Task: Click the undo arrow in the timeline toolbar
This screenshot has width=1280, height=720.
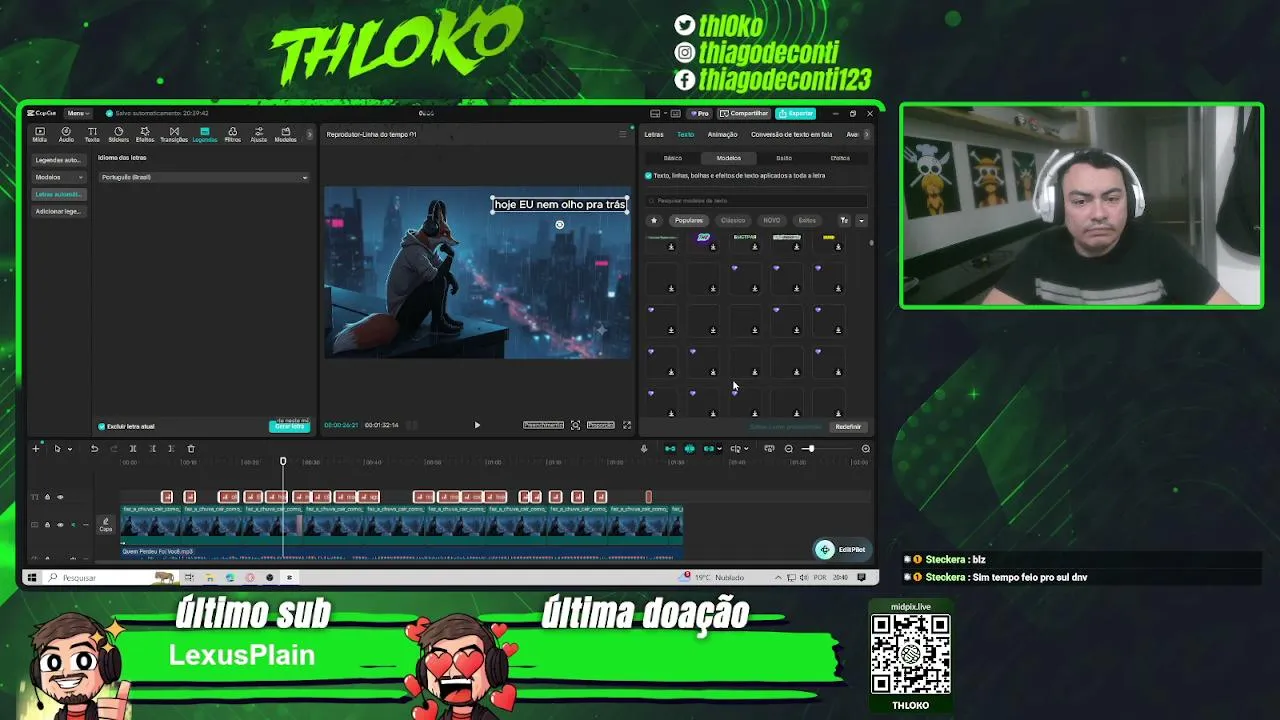Action: coord(94,449)
